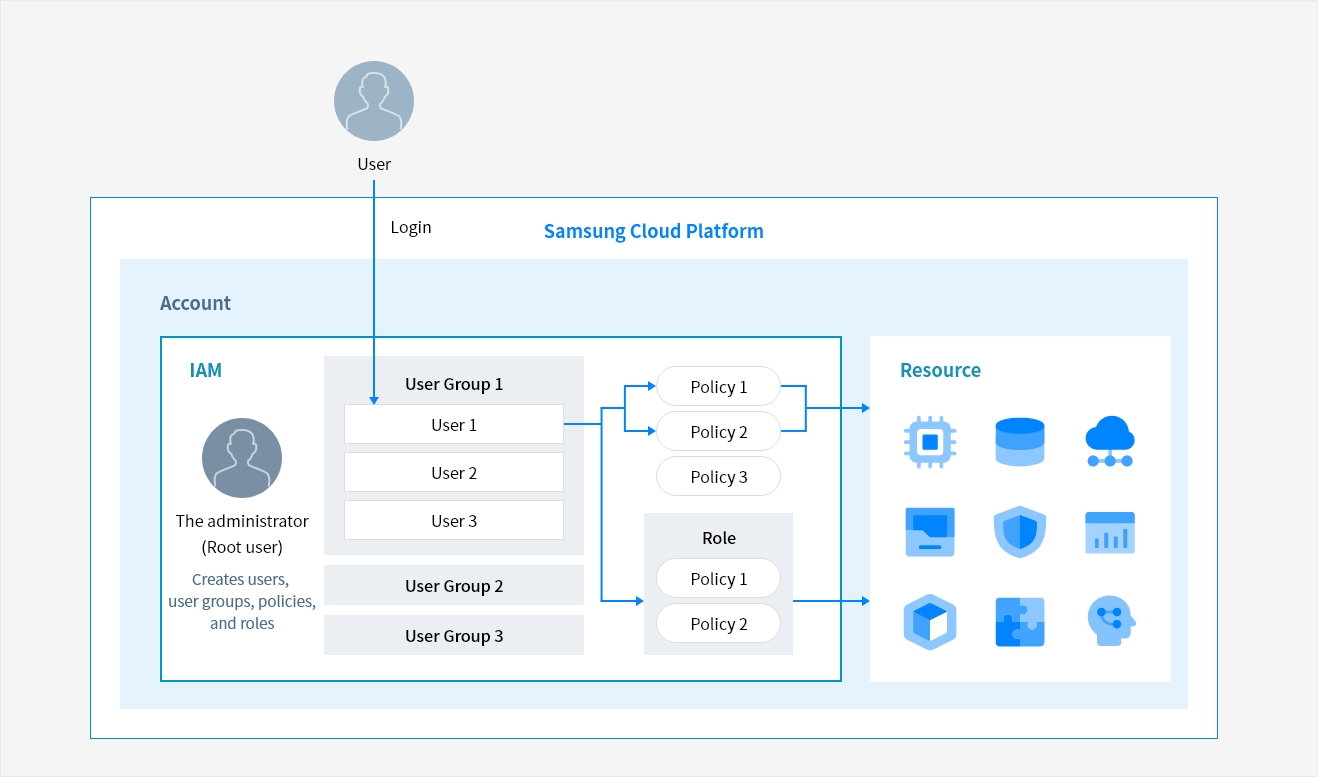Click the administrator Root user avatar
This screenshot has height=777, width=1318.
[x=242, y=458]
